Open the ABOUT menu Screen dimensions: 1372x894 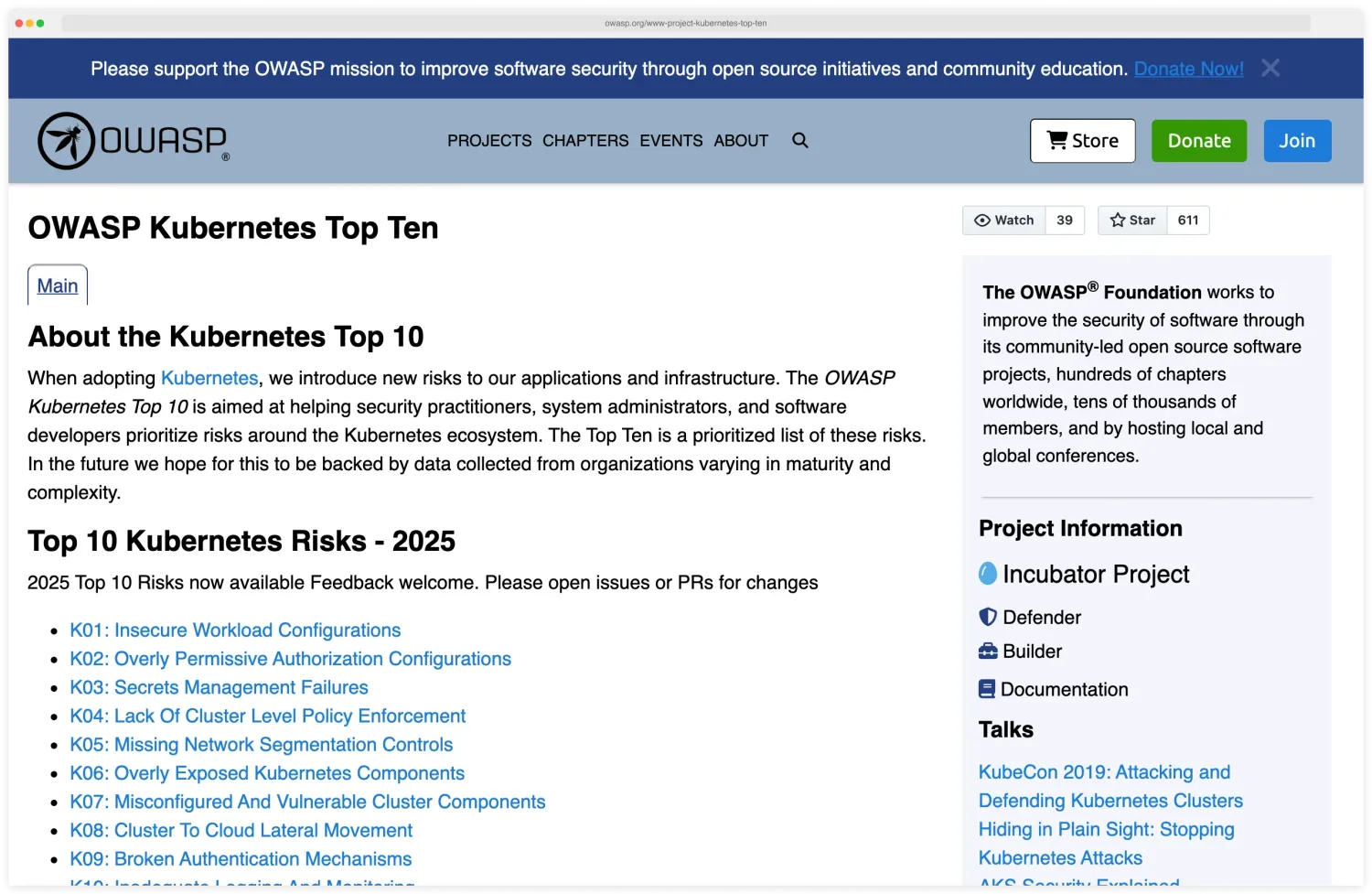pos(741,141)
